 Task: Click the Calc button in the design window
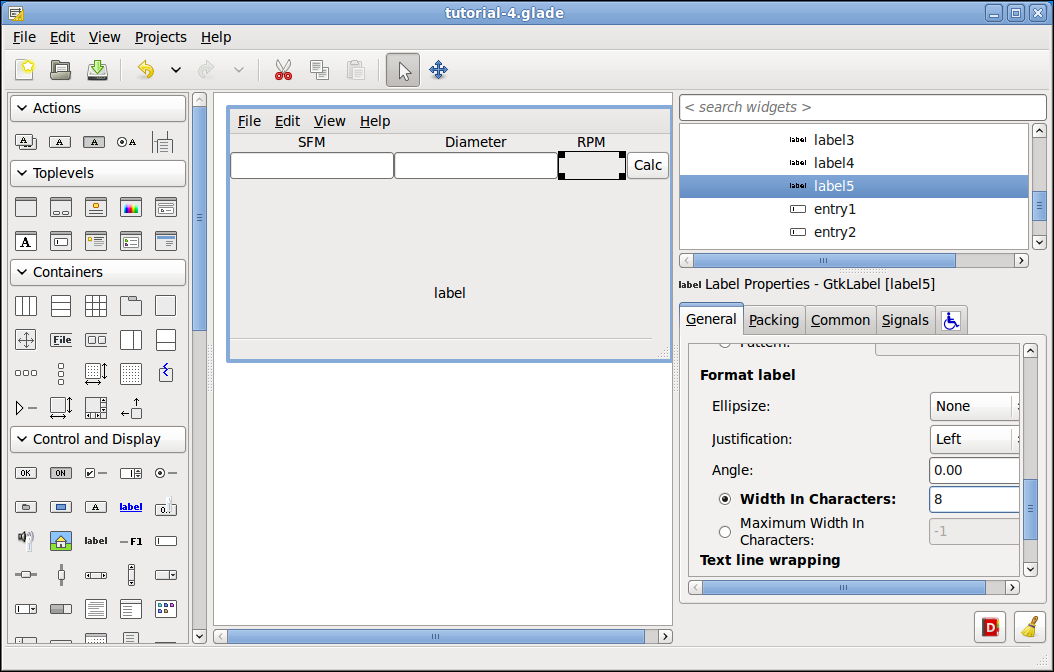click(648, 165)
